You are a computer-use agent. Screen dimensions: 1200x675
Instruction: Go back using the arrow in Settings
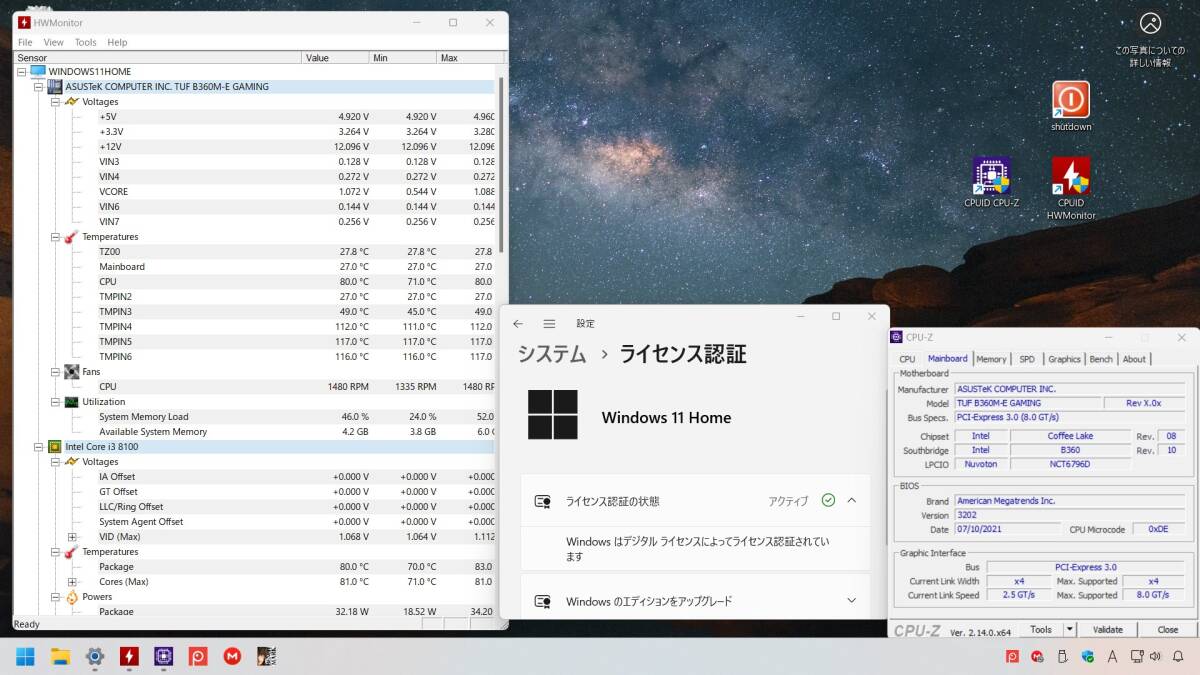518,323
